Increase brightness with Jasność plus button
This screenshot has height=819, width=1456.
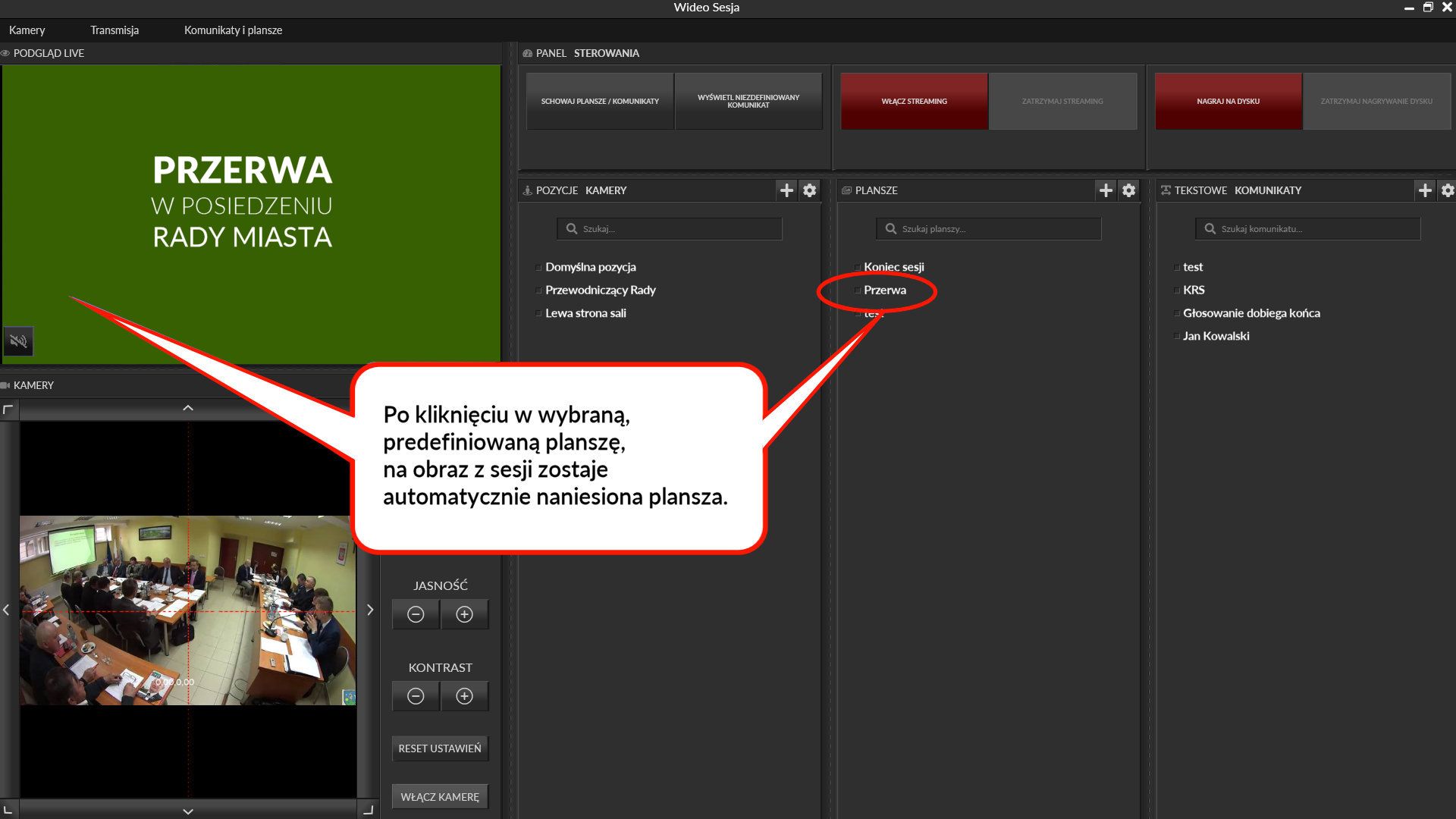[x=464, y=614]
